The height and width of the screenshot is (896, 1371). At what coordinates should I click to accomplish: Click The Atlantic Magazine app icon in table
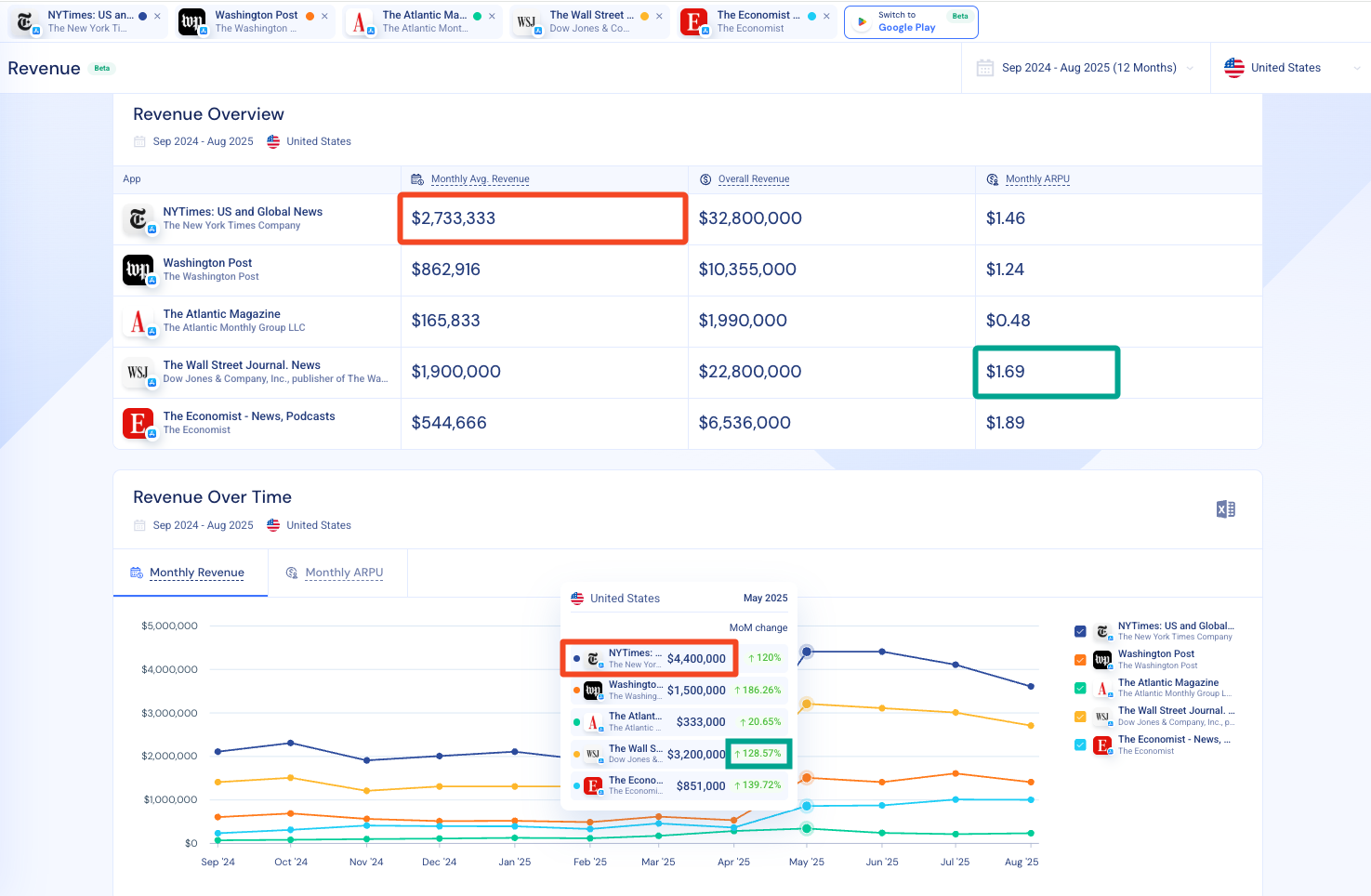[138, 322]
